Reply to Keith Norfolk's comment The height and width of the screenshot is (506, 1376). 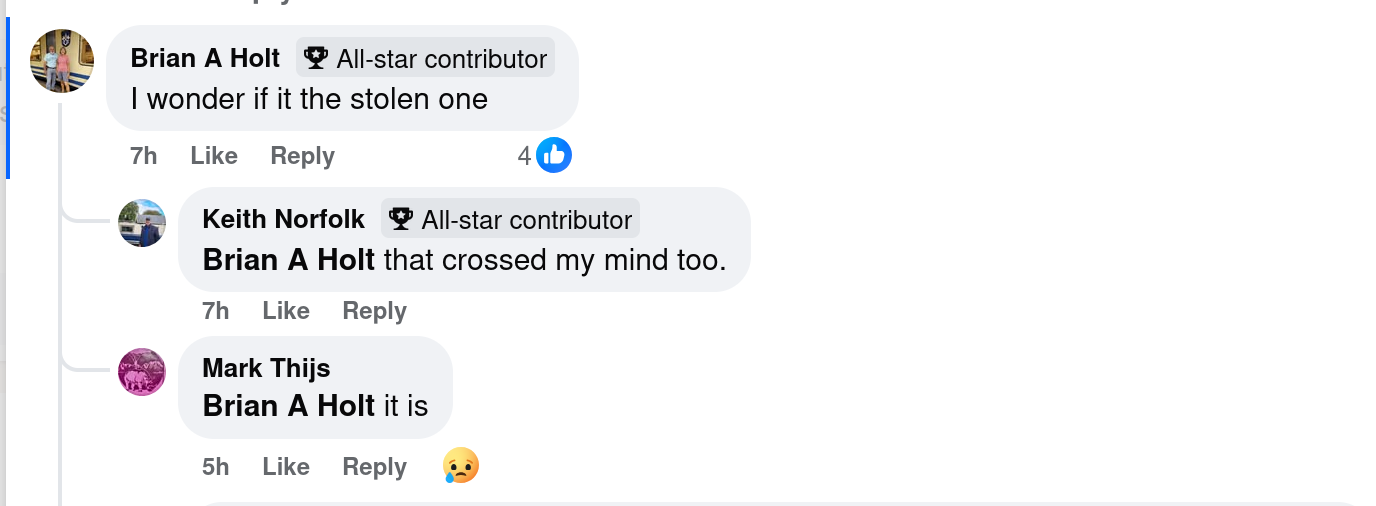[374, 311]
